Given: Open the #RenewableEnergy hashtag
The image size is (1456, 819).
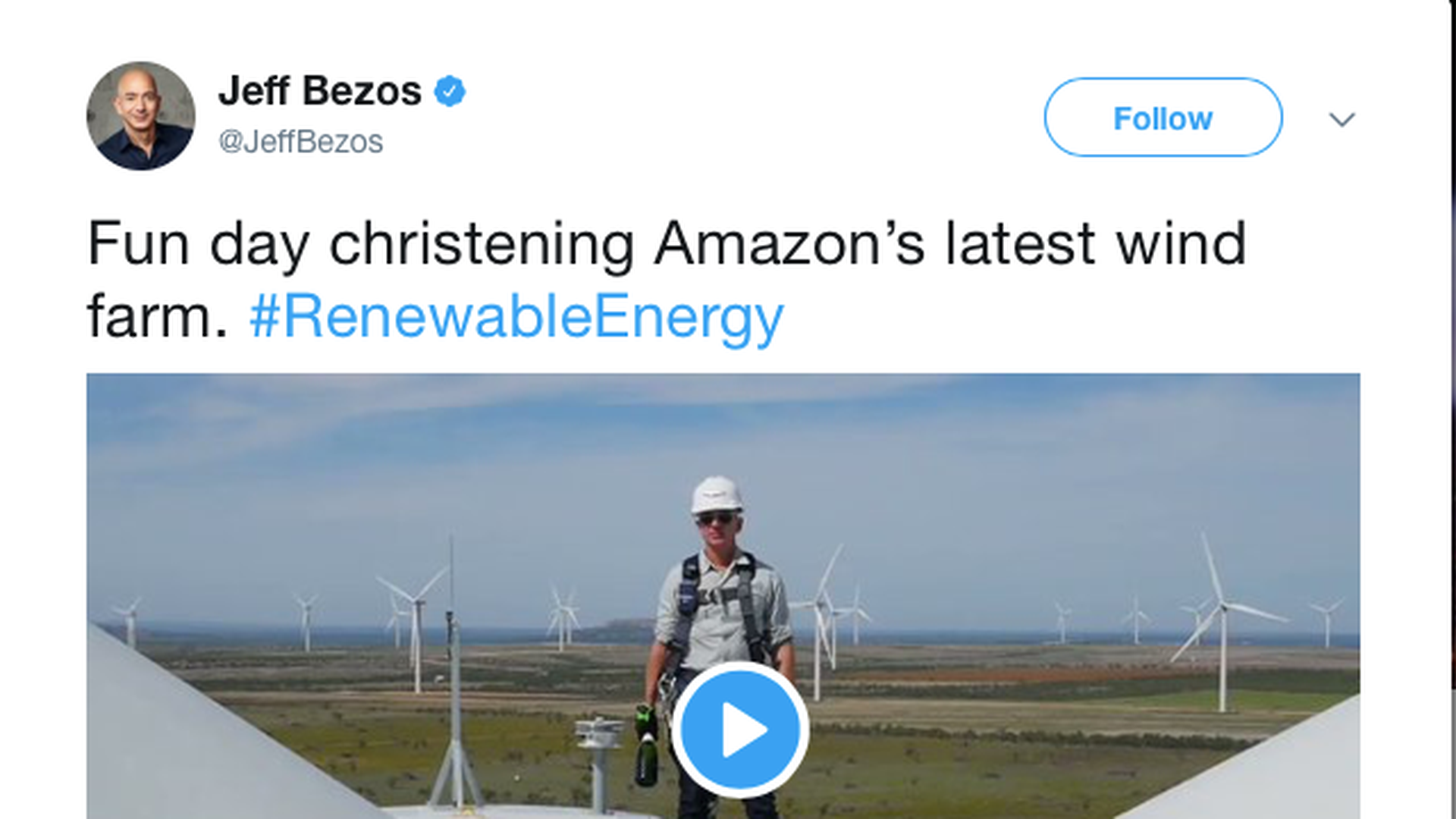Looking at the screenshot, I should tap(516, 317).
